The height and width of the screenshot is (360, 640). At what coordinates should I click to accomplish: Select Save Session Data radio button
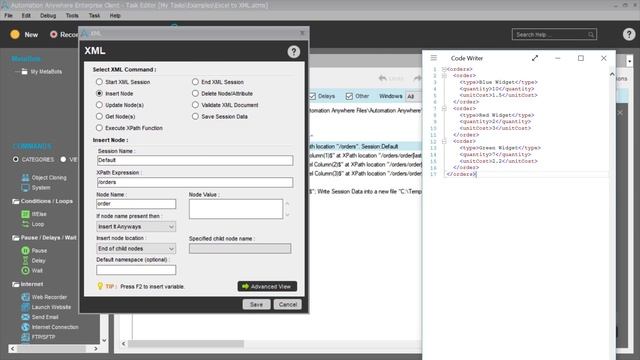195,116
